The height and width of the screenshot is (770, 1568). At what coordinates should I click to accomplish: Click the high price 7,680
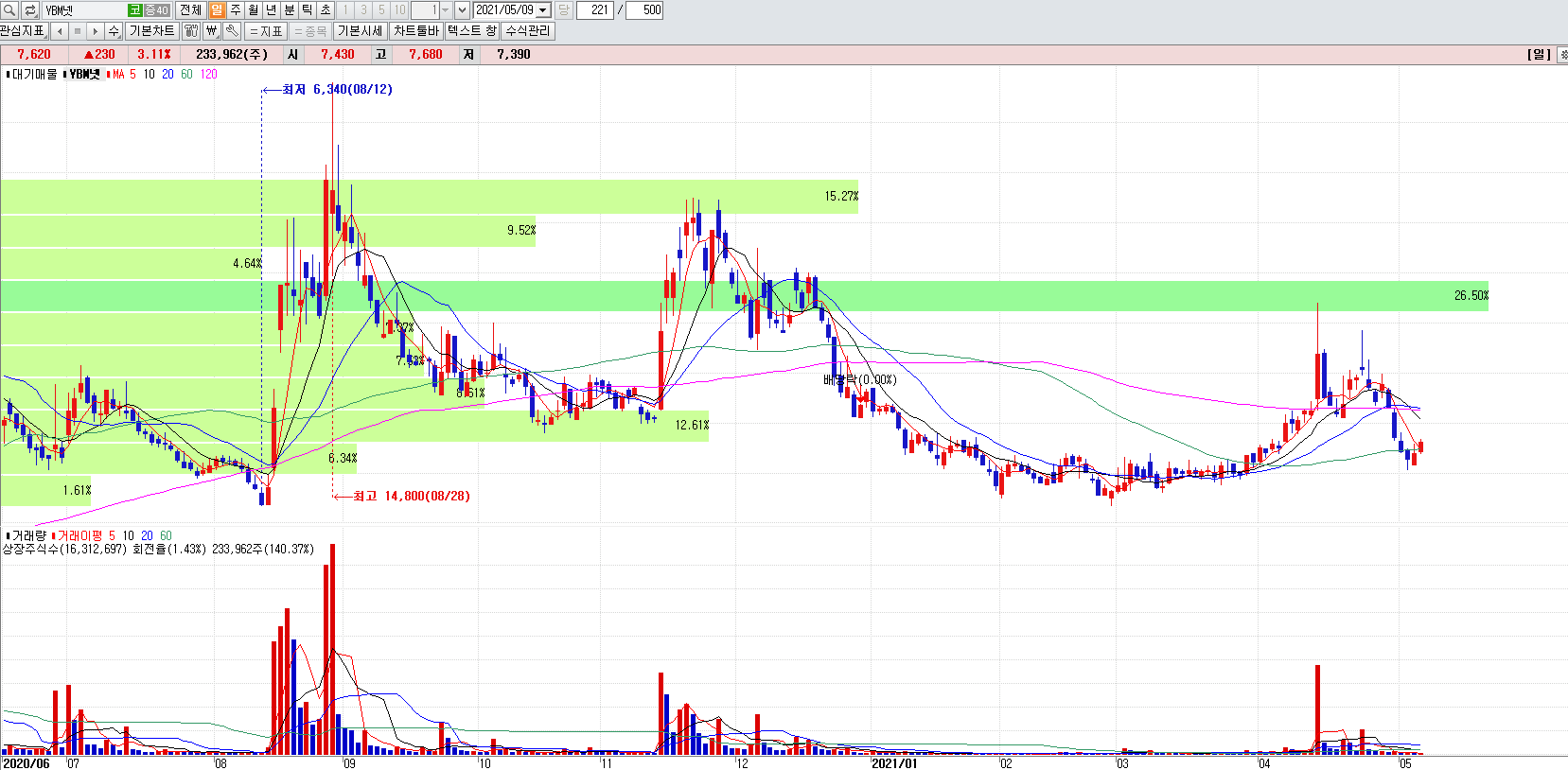pos(426,55)
